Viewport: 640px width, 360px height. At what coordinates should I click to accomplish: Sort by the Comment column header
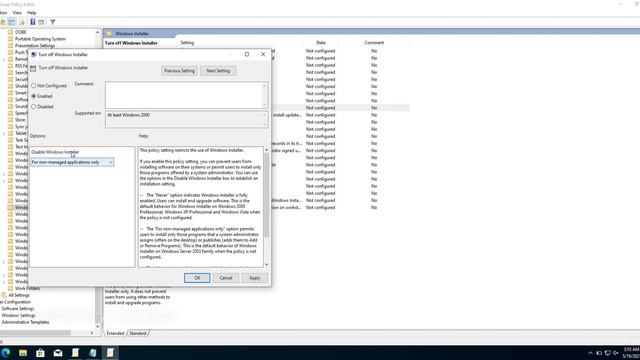pyautogui.click(x=374, y=42)
